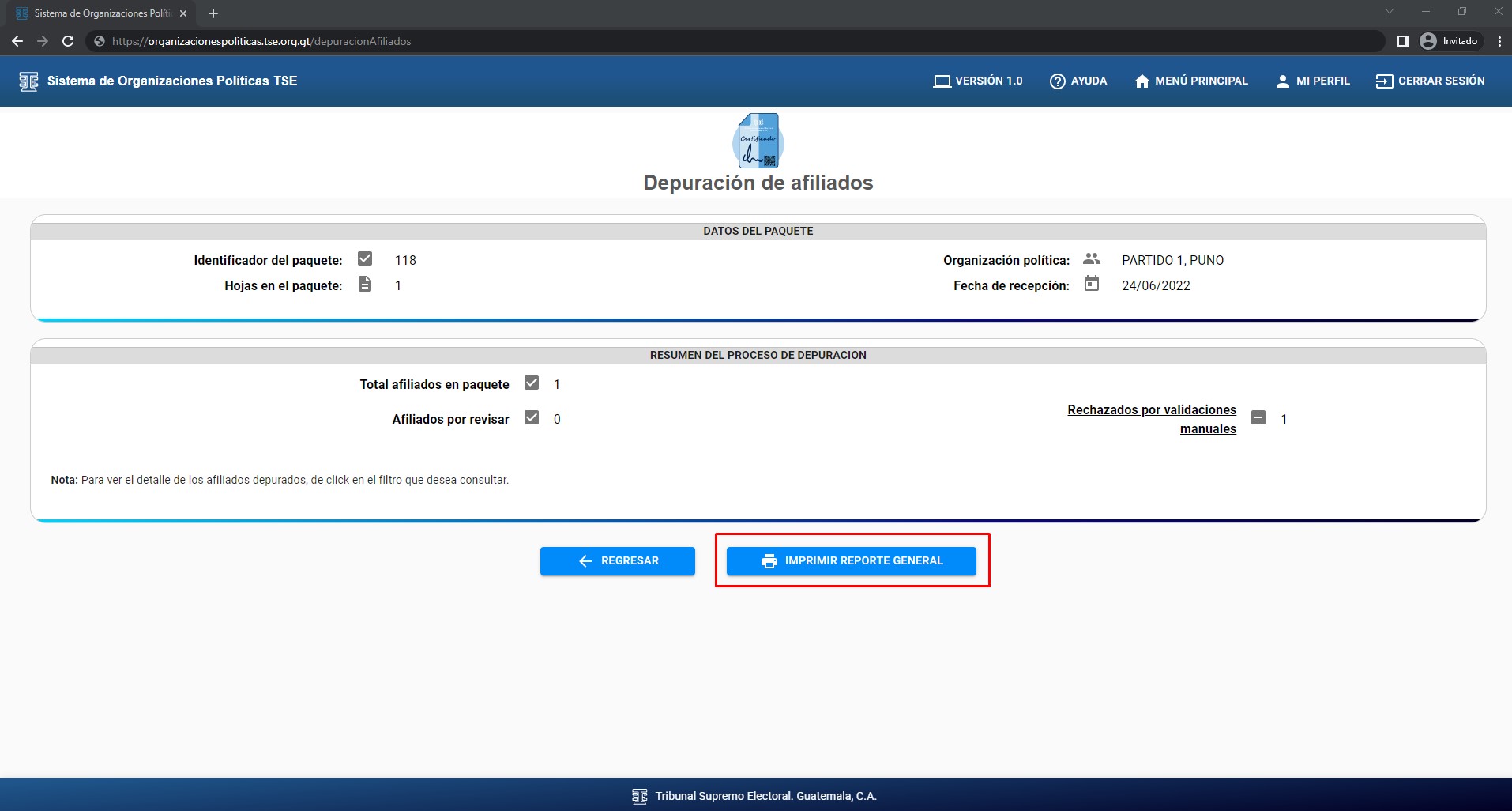The height and width of the screenshot is (811, 1512).
Task: Click the certificate document icon above title
Action: 758,141
